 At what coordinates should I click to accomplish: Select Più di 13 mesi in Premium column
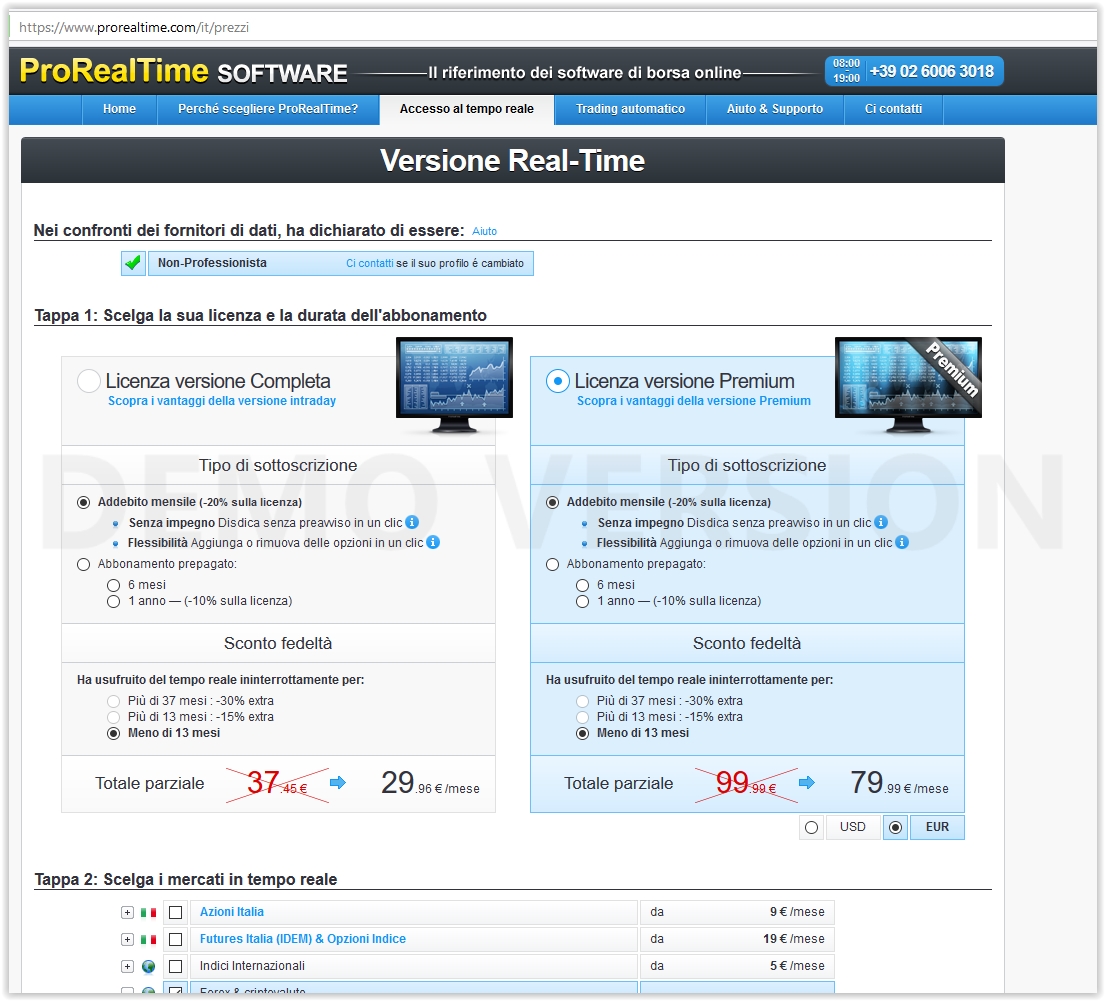582,717
